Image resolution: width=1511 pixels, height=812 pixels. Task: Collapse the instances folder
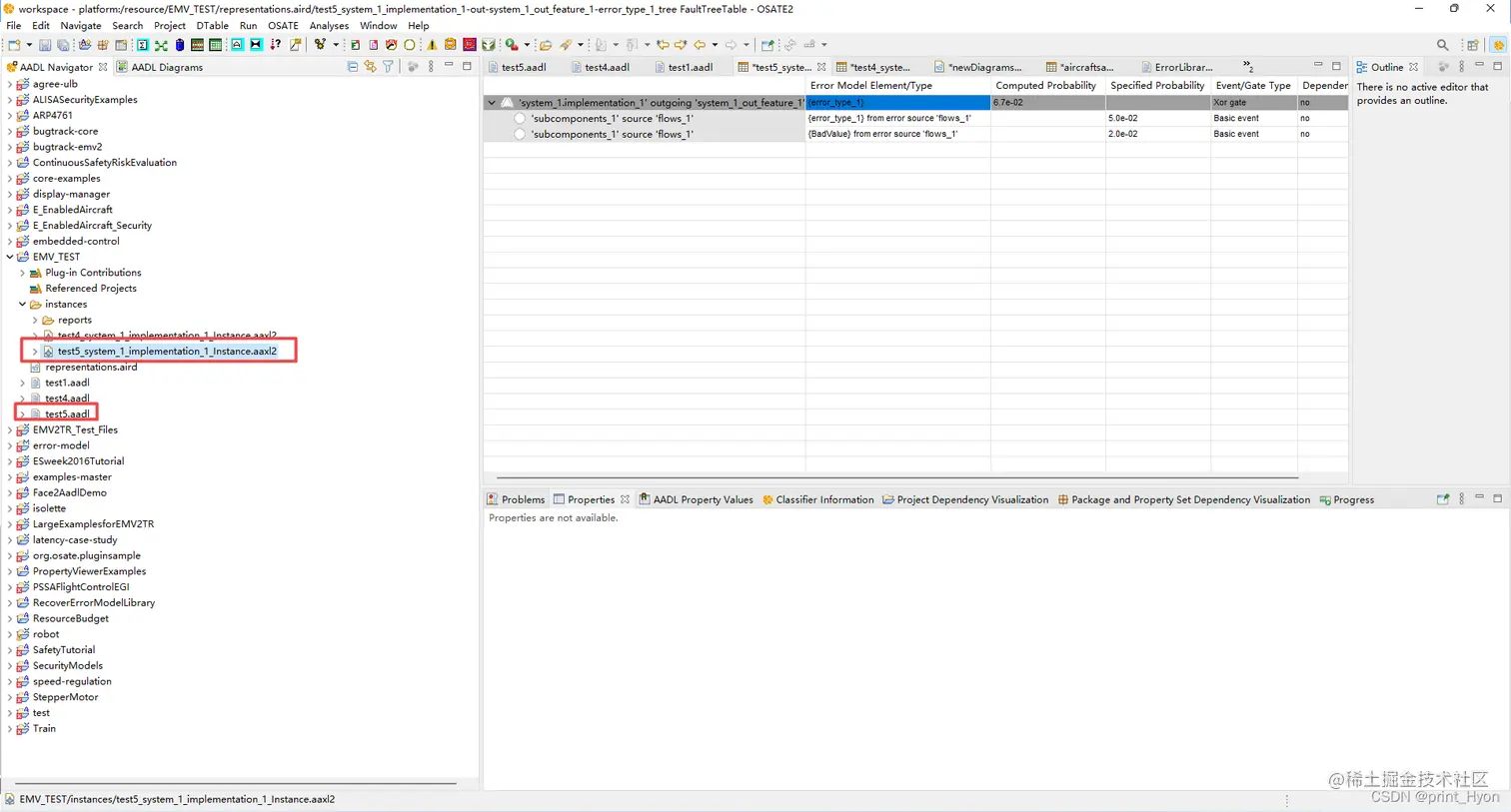(23, 305)
